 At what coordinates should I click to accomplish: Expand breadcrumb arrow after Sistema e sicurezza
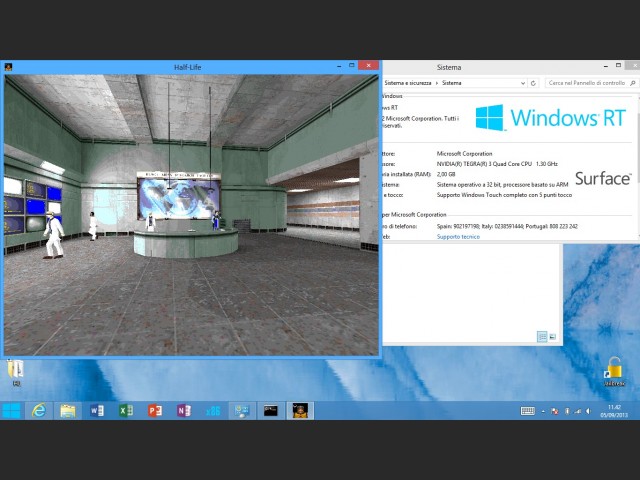436,83
